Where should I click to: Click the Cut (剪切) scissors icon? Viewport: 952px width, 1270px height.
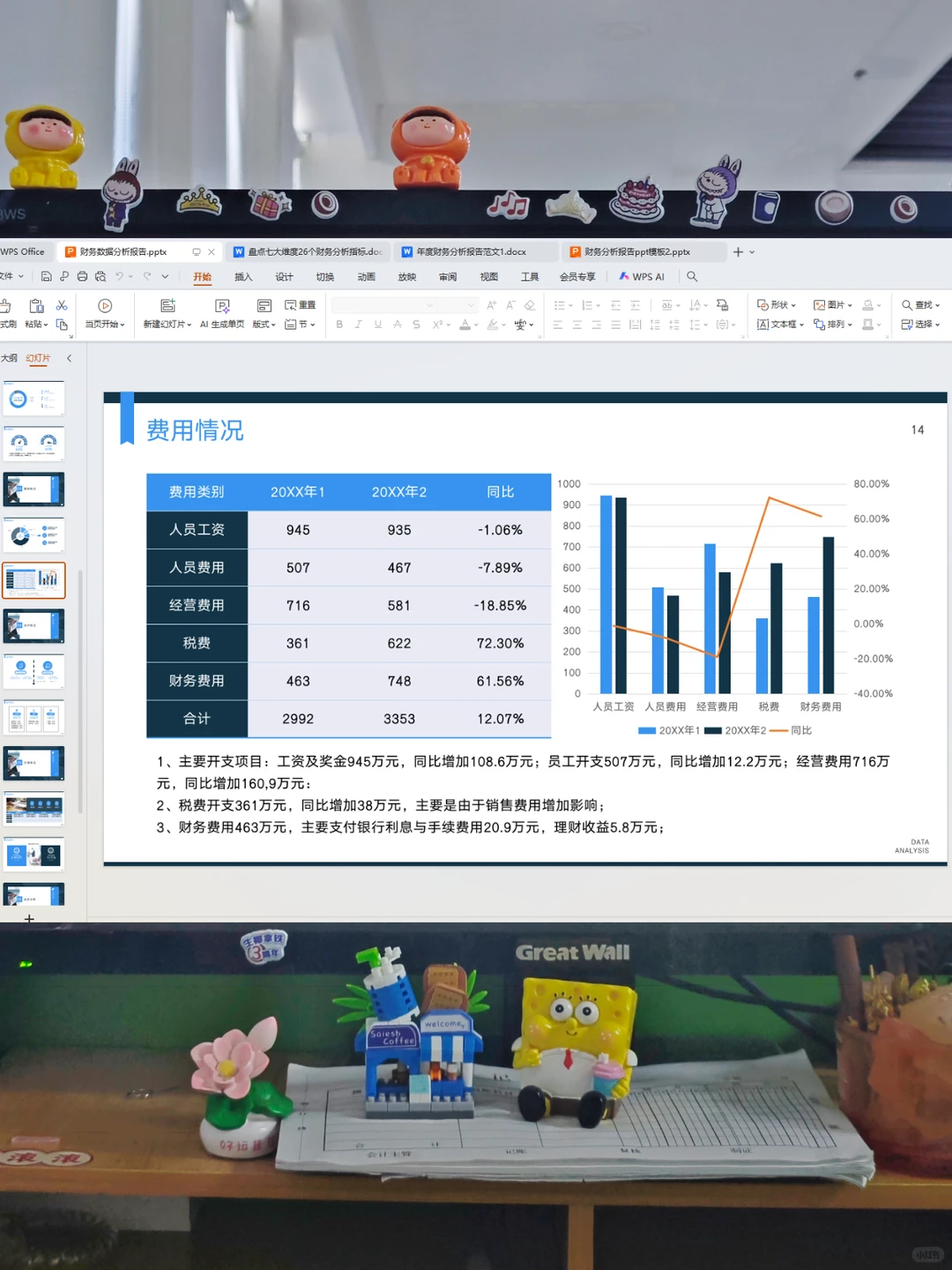point(60,304)
